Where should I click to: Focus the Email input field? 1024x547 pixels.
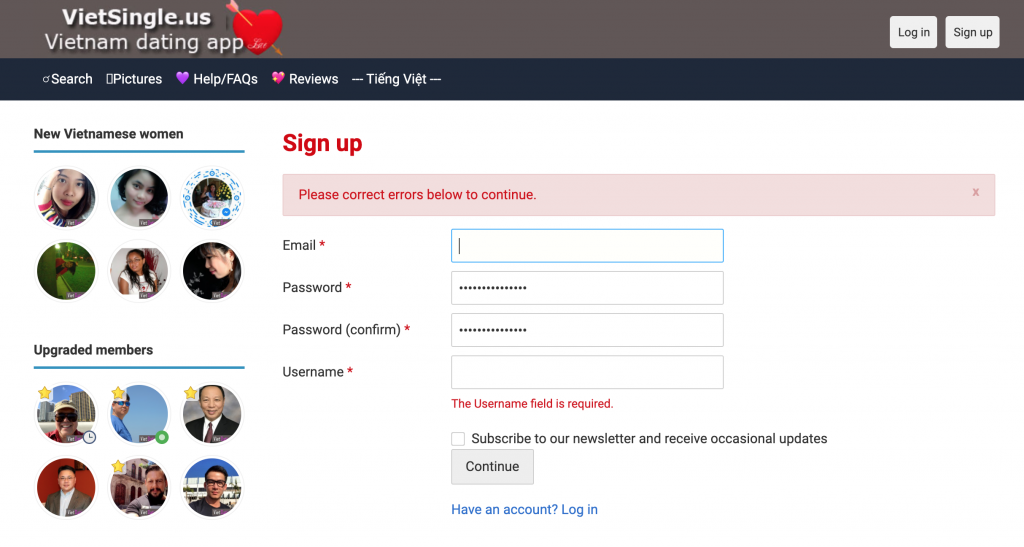pyautogui.click(x=587, y=246)
